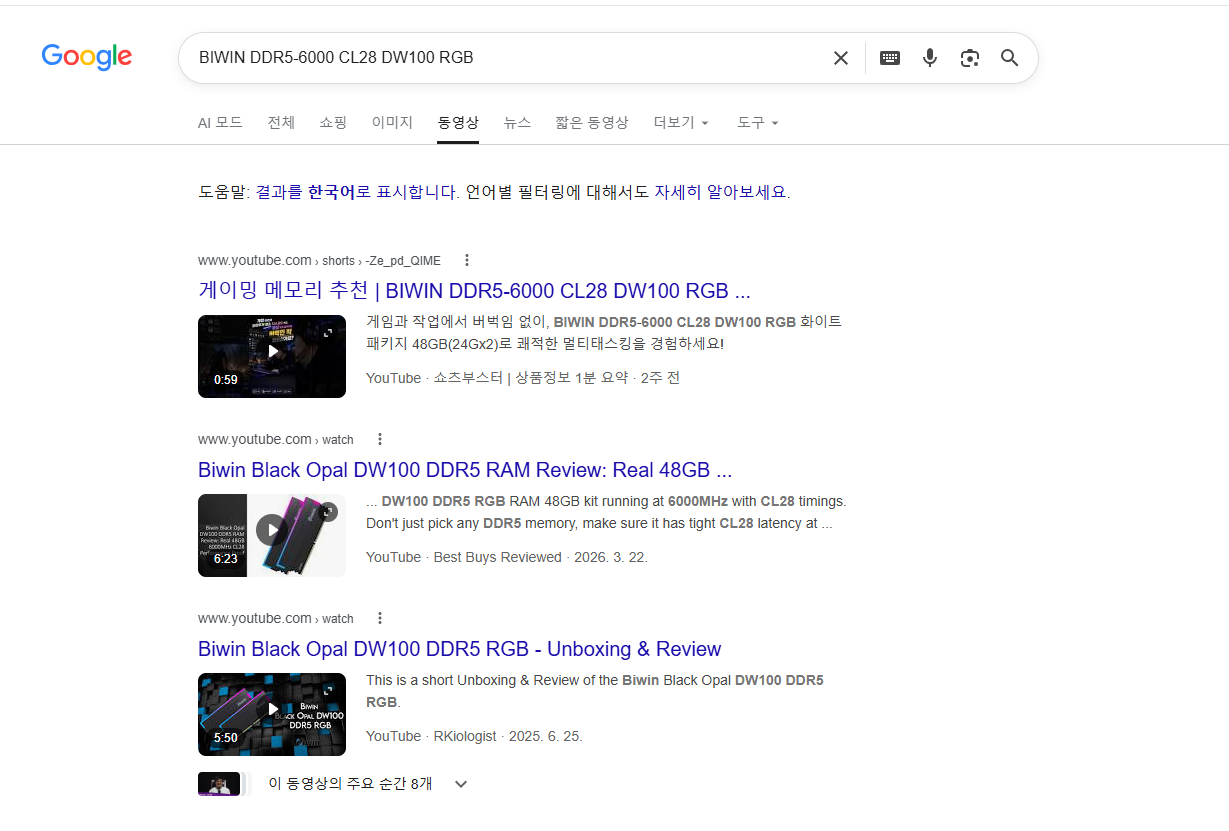Open image search with camera lens icon
This screenshot has width=1229, height=831.
pos(969,58)
